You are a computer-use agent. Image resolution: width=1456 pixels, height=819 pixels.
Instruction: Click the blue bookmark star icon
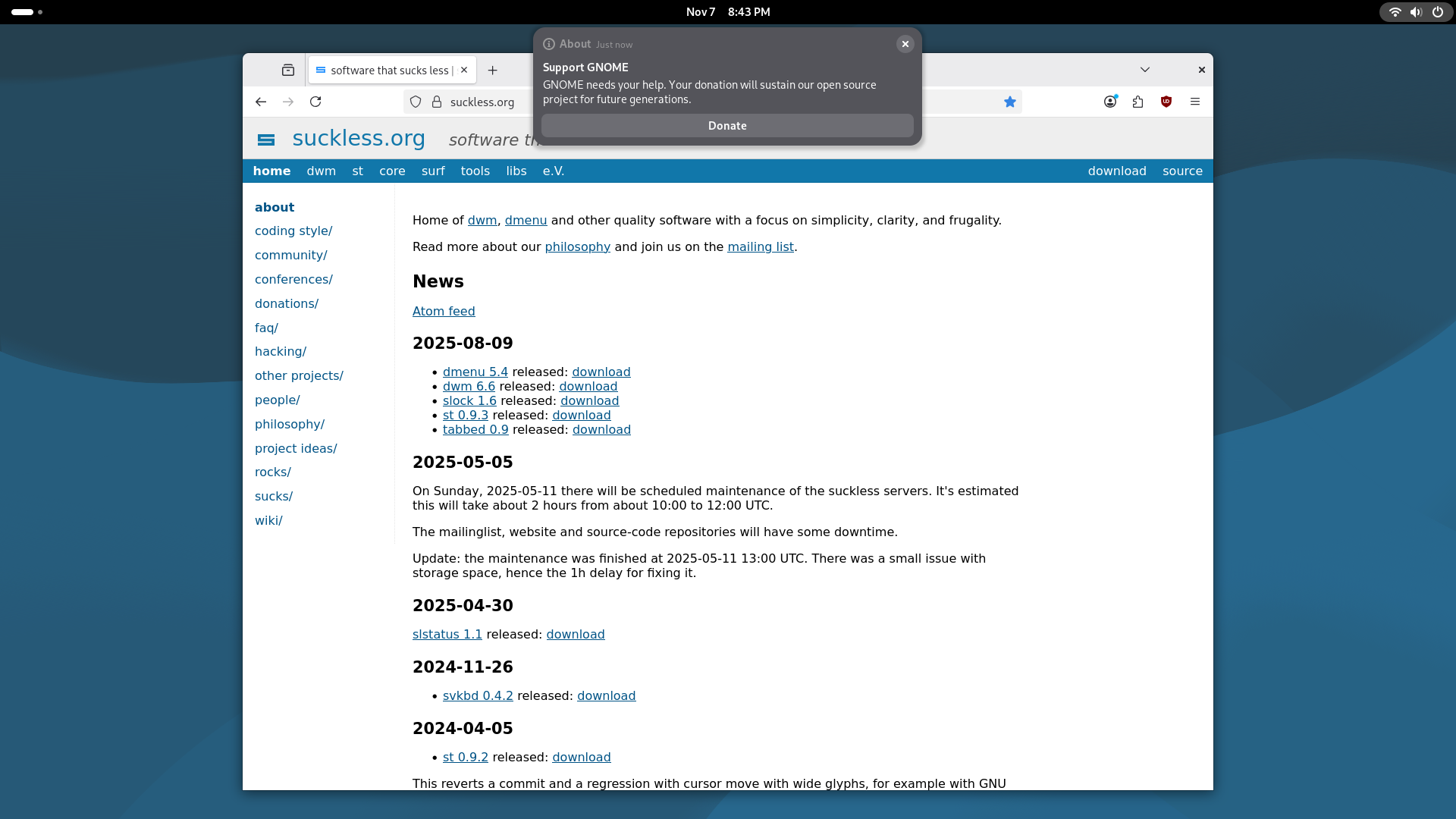pos(1009,102)
